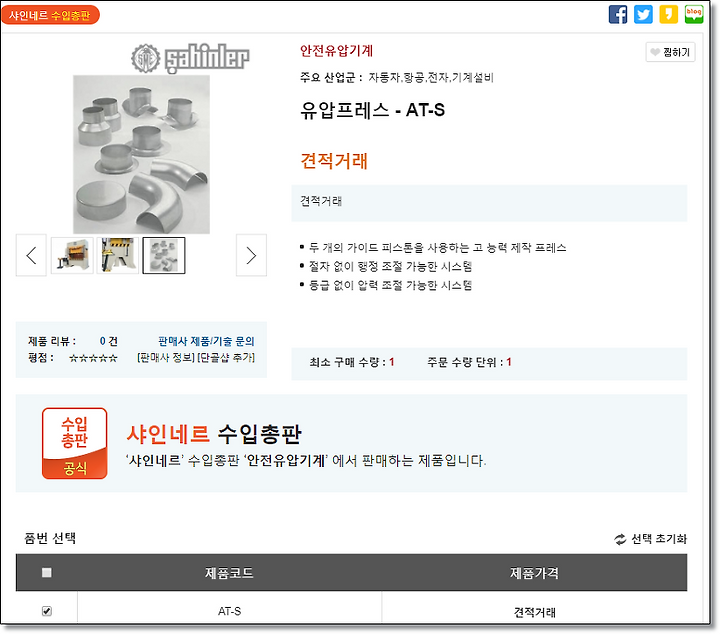
Task: Share the product on Facebook
Action: click(618, 14)
